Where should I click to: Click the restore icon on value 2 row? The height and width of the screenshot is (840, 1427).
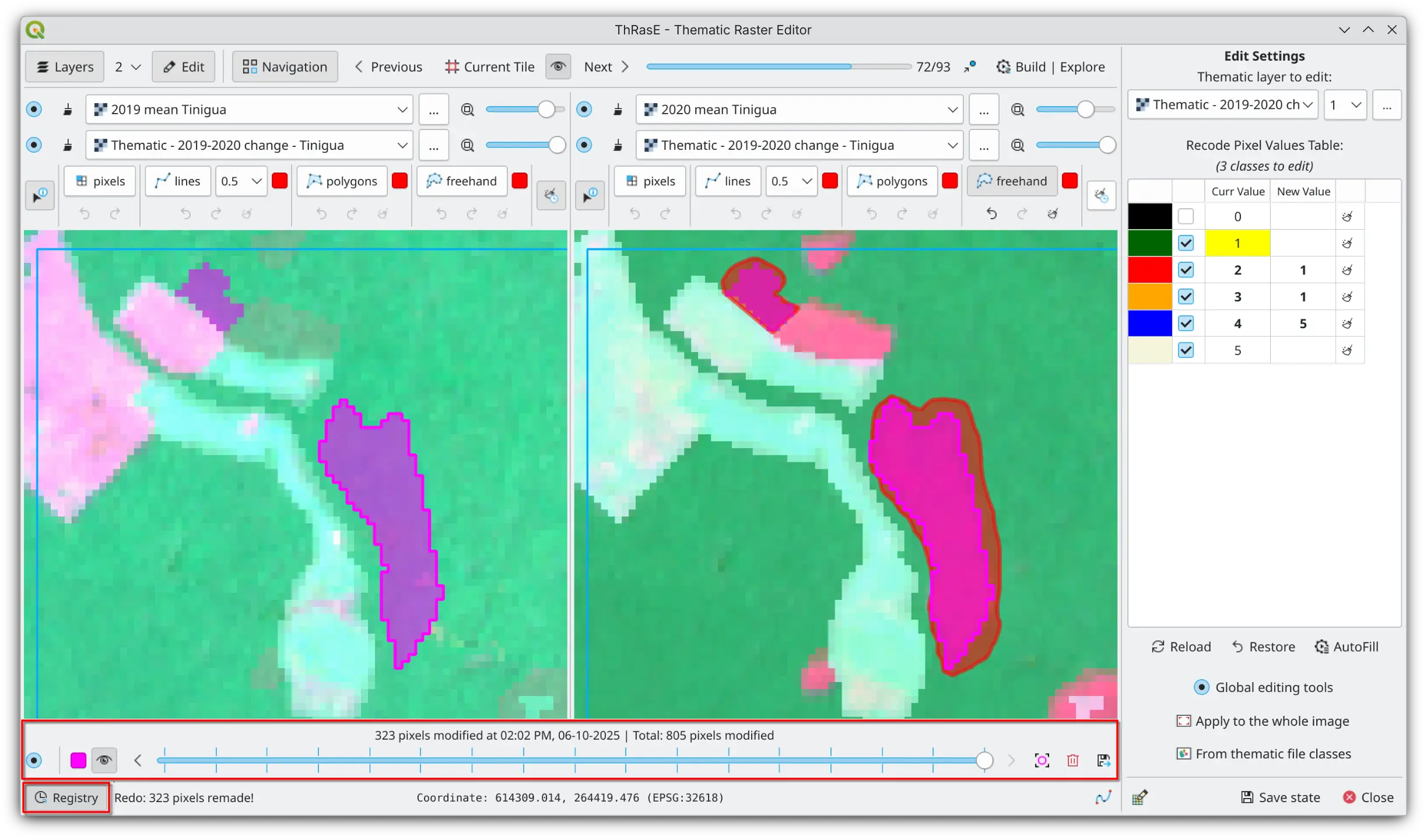pos(1347,270)
